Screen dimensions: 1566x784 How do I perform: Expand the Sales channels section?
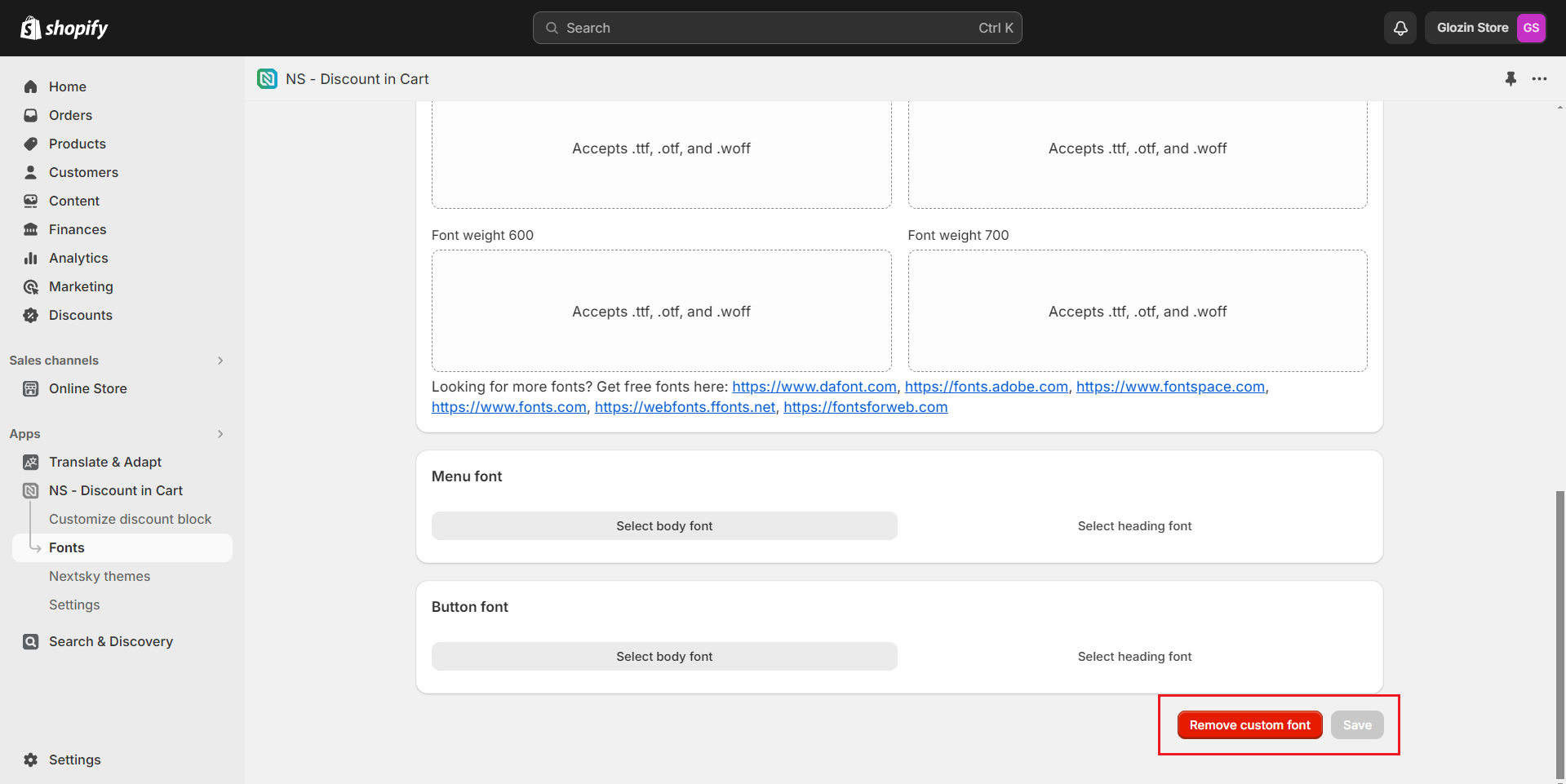click(x=220, y=361)
